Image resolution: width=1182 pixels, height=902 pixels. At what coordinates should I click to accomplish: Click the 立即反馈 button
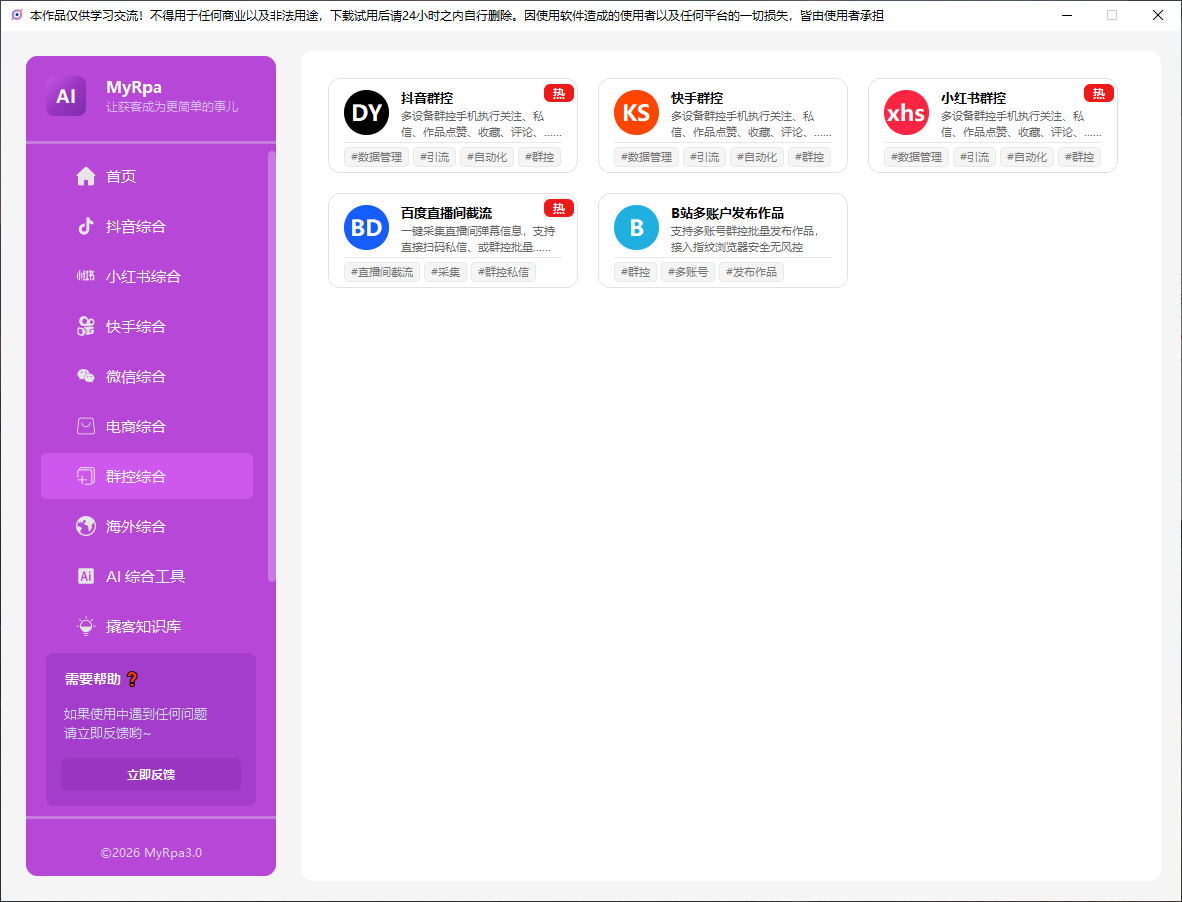tap(151, 775)
